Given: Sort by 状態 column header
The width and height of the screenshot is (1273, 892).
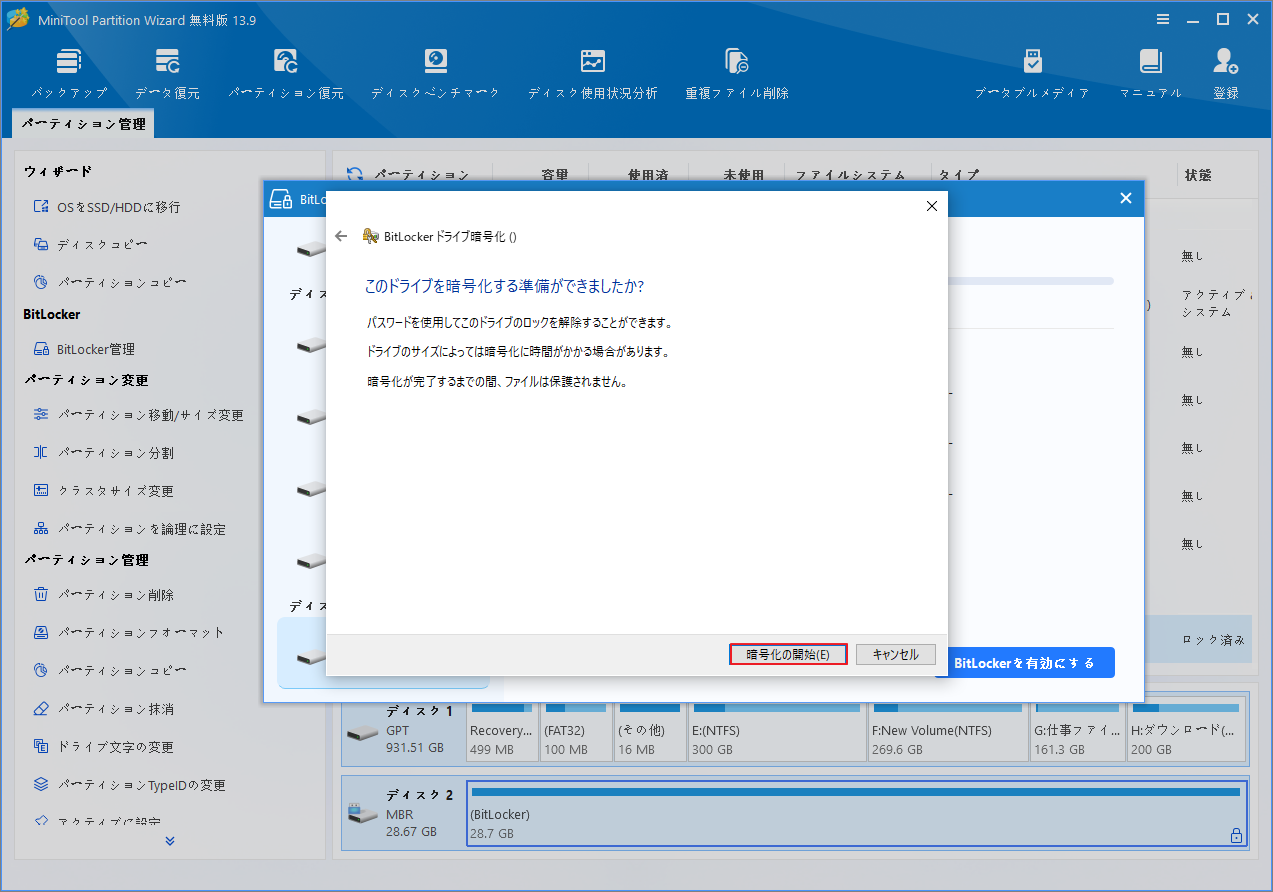Looking at the screenshot, I should tap(1197, 175).
